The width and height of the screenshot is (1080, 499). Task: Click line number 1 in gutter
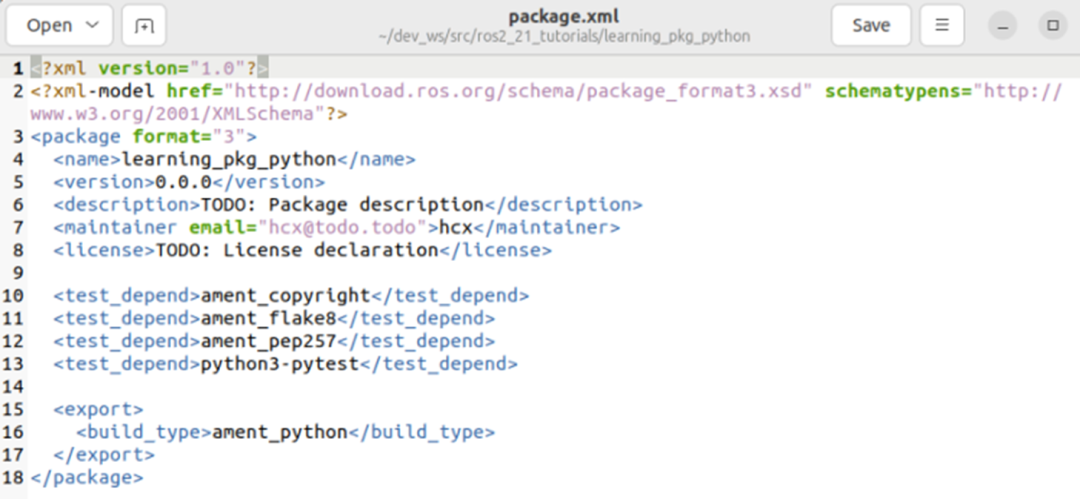17,68
